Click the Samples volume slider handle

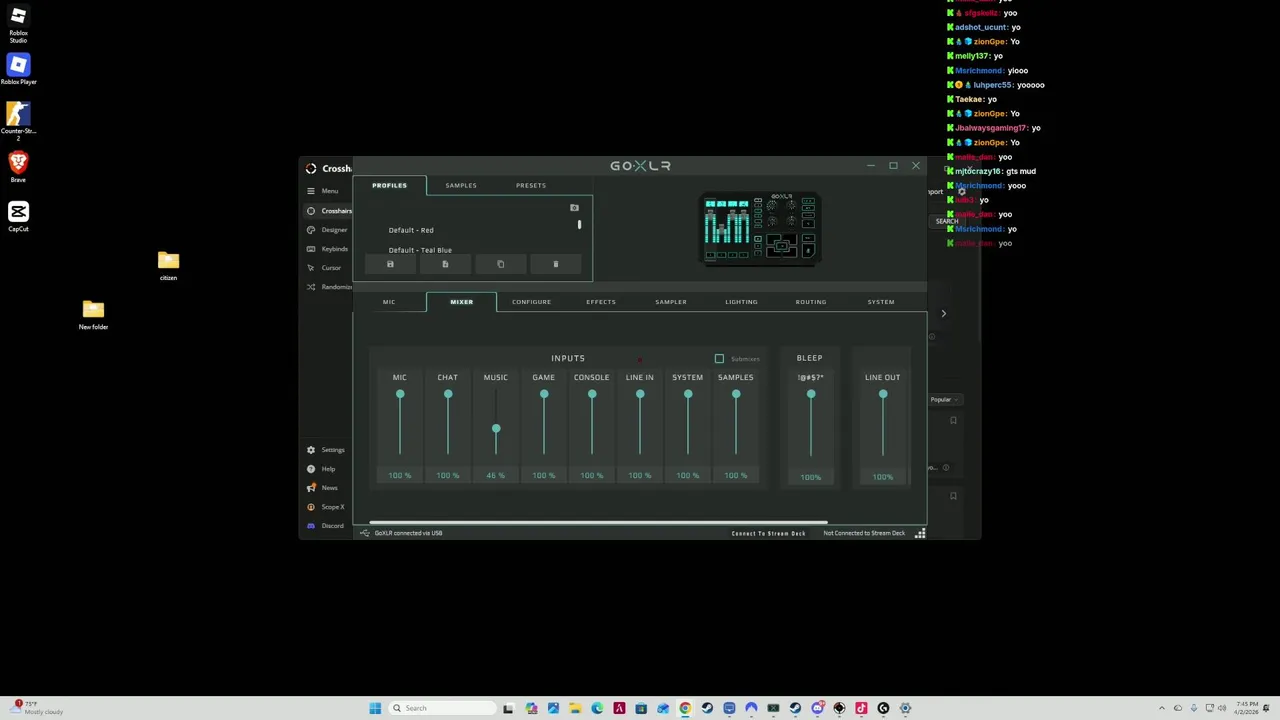[x=736, y=395]
